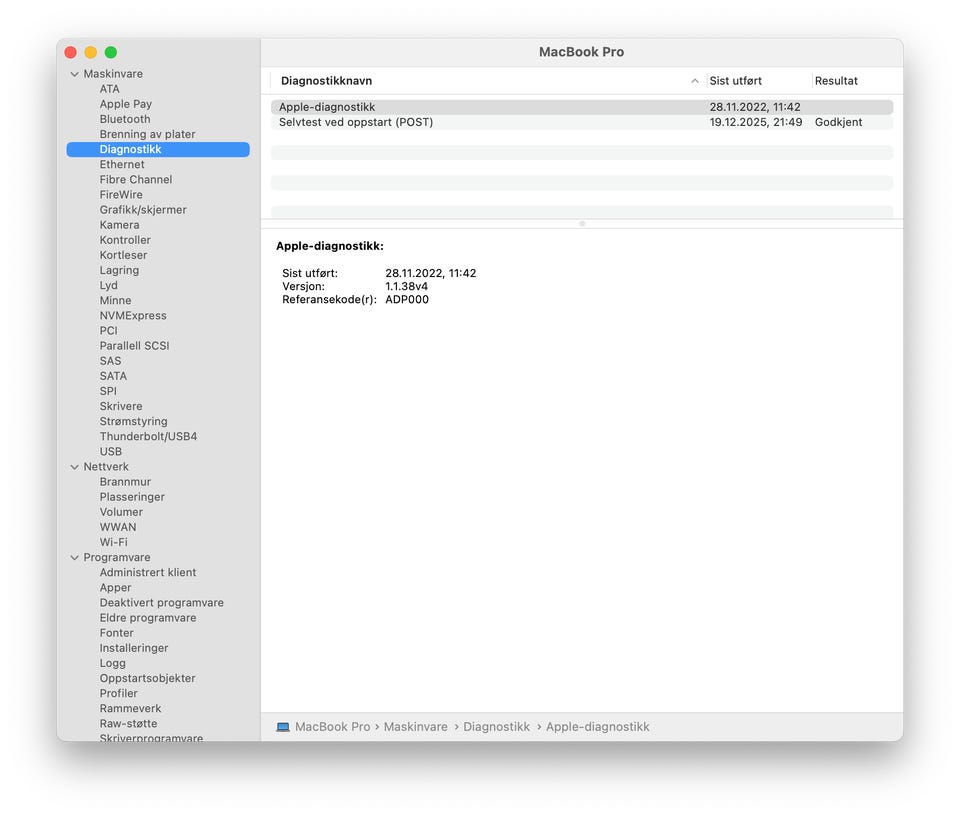Open Strømstyring in the sidebar
The width and height of the screenshot is (960, 816).
[x=133, y=422]
